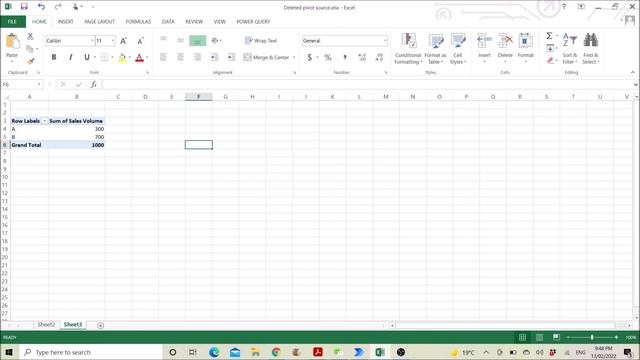This screenshot has height=360, width=640.
Task: Open the FILE tab
Action: coord(12,22)
